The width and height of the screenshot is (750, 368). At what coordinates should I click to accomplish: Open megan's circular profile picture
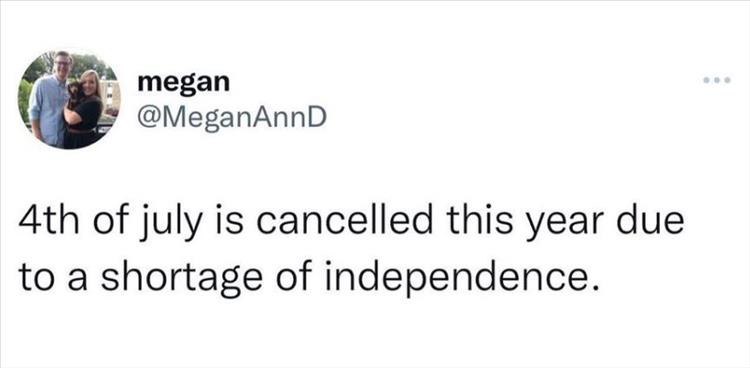click(69, 99)
